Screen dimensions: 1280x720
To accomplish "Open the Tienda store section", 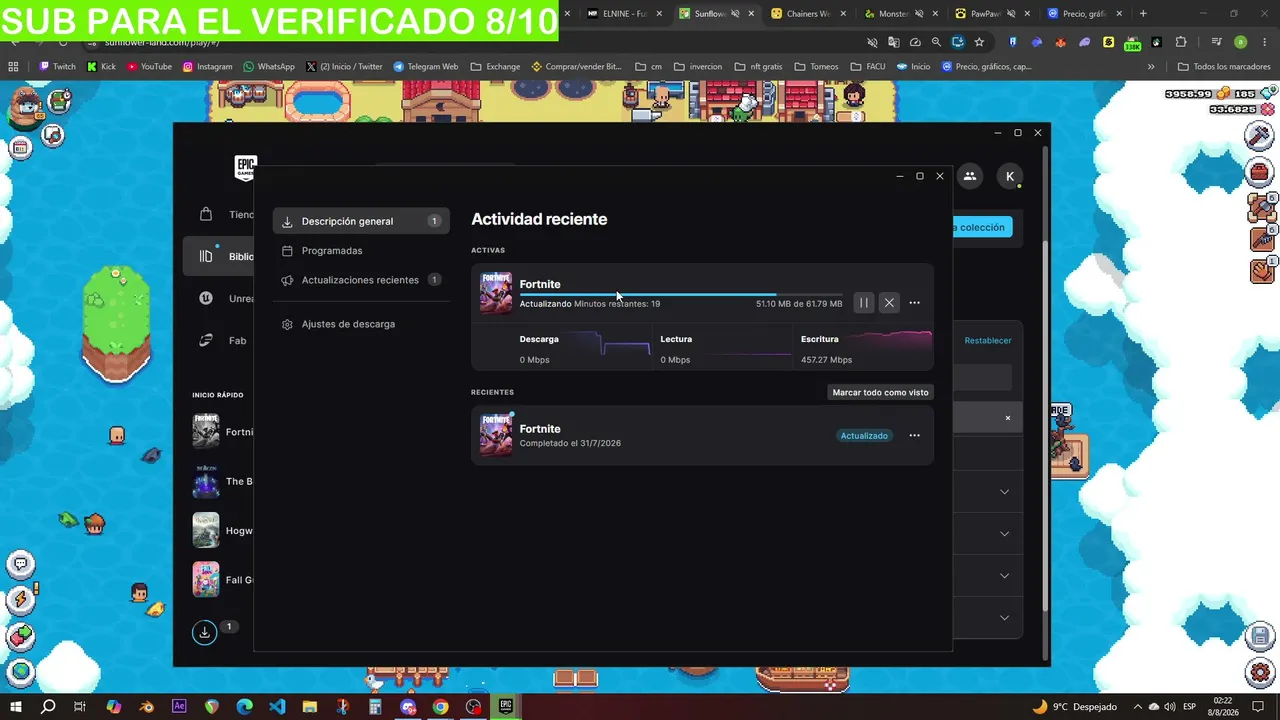I will click(226, 214).
